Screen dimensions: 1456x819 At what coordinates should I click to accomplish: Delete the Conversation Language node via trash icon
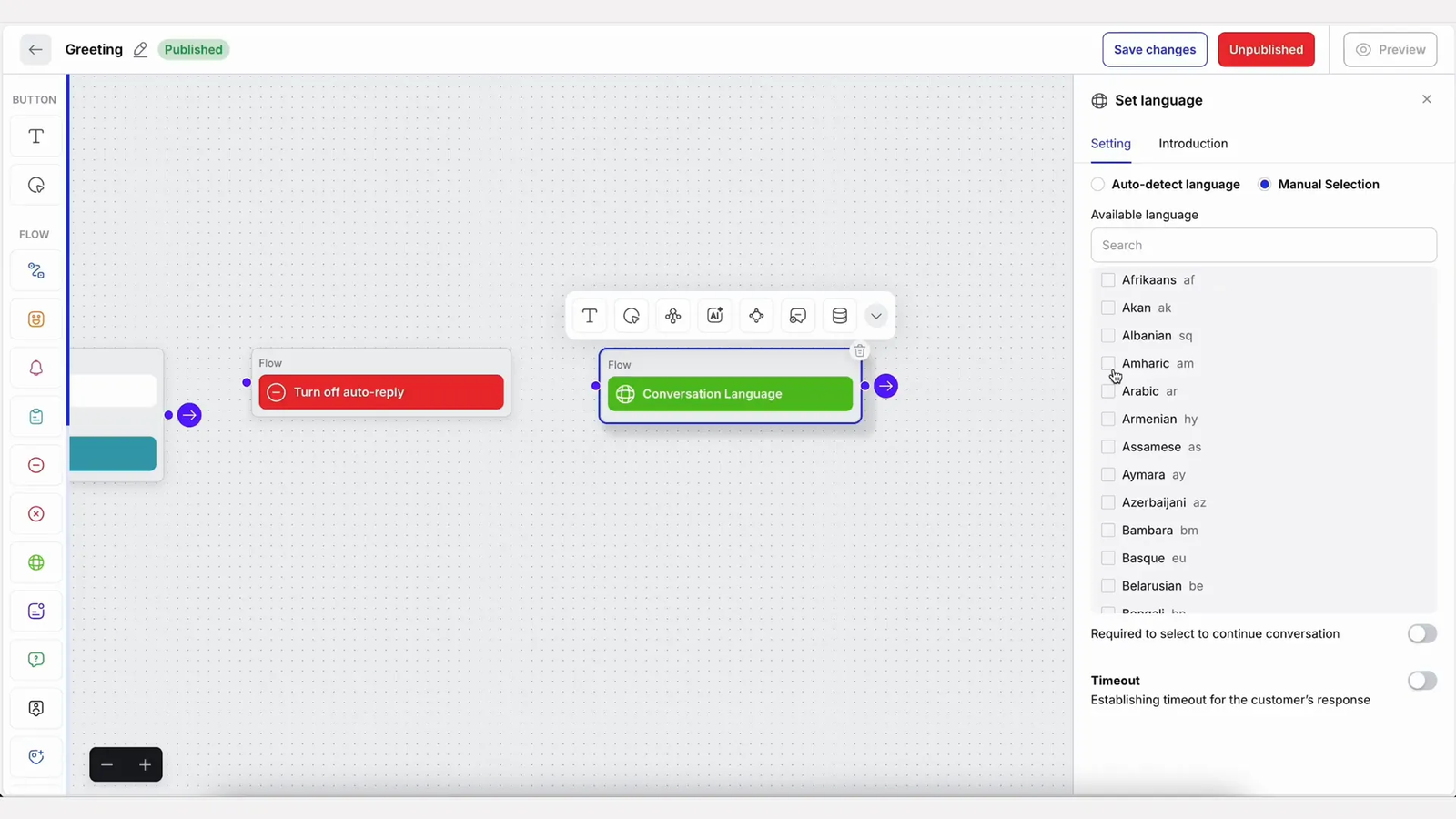point(860,351)
